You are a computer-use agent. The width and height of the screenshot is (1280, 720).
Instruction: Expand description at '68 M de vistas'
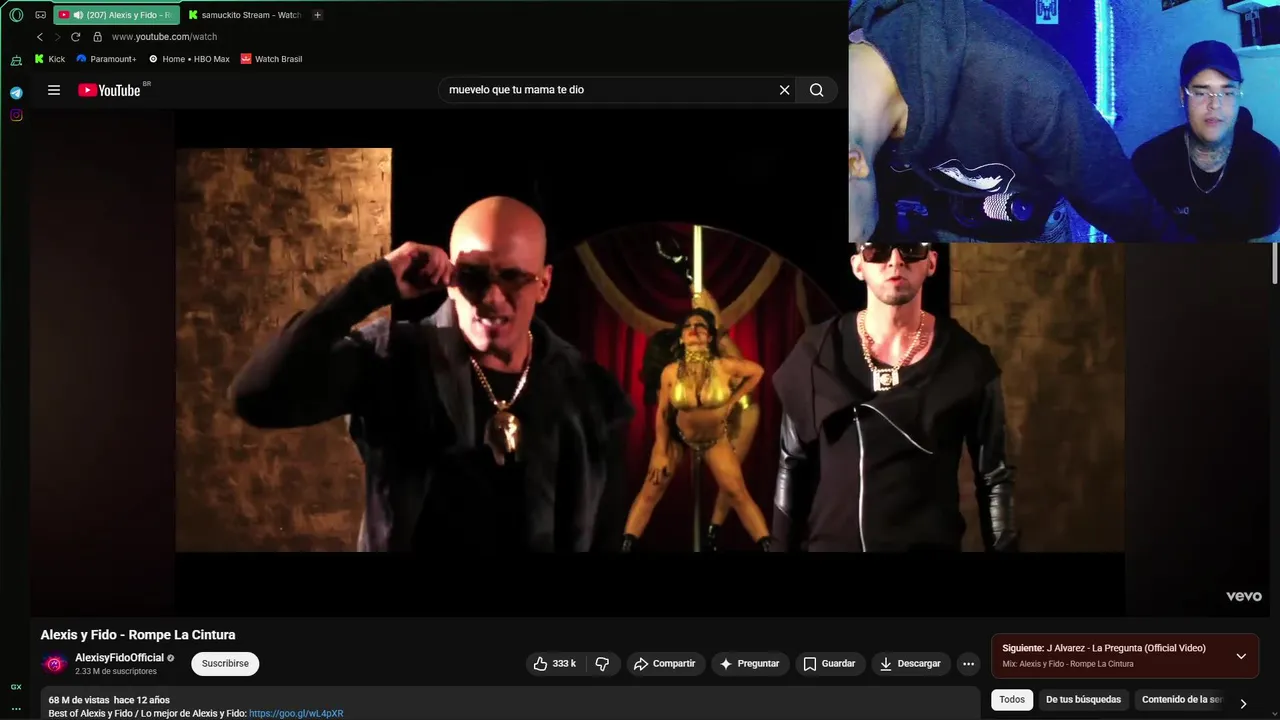tap(109, 700)
